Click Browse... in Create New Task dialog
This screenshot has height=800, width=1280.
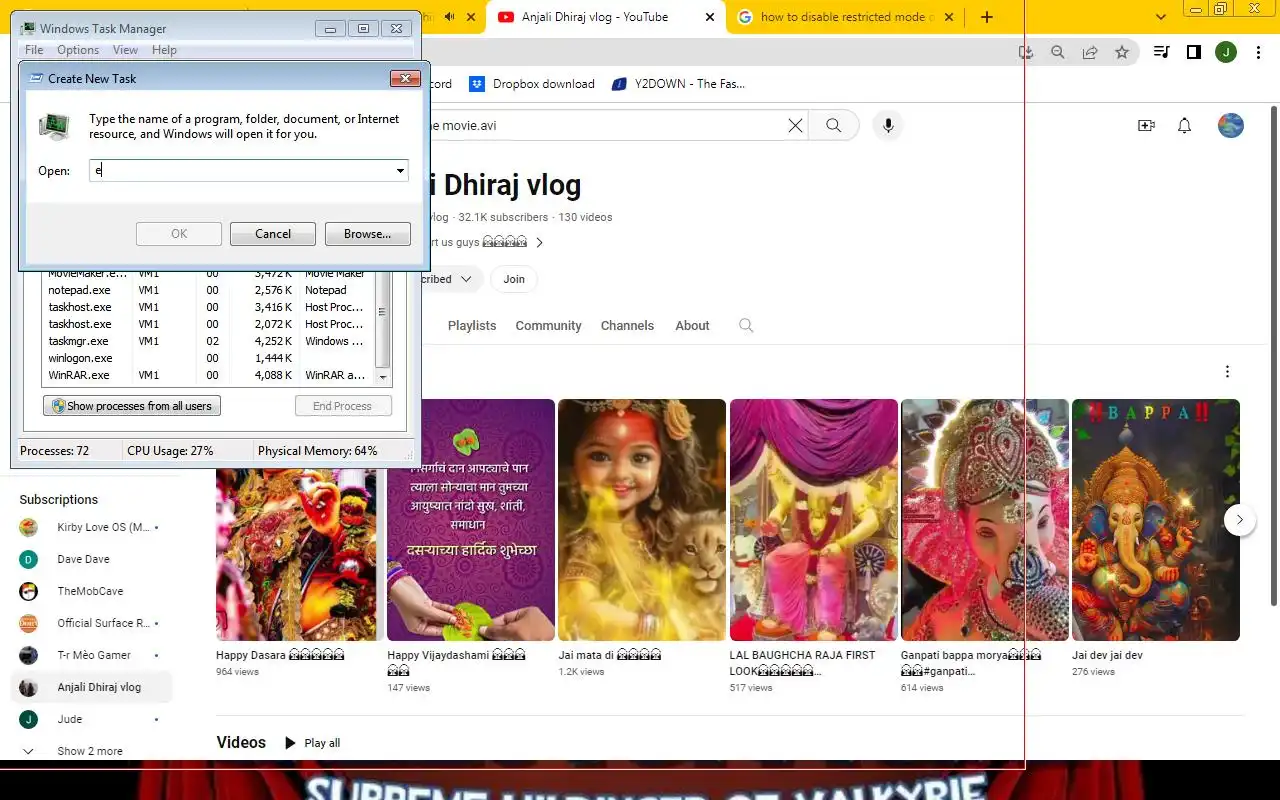[368, 234]
